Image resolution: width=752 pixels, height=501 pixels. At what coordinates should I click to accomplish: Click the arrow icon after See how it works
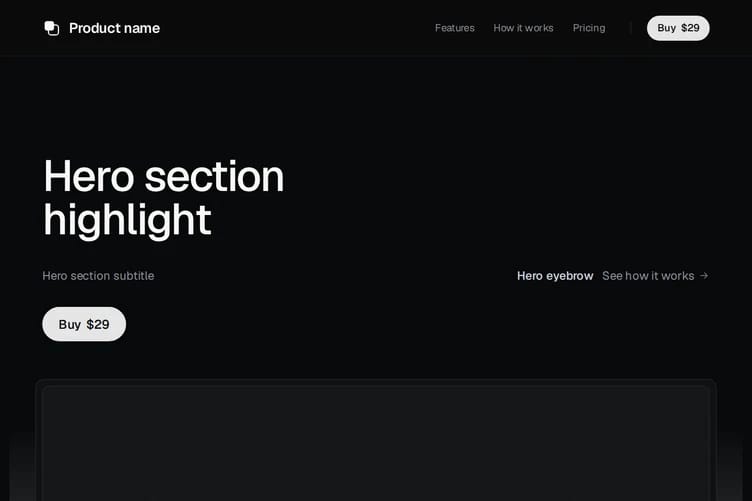(x=704, y=276)
